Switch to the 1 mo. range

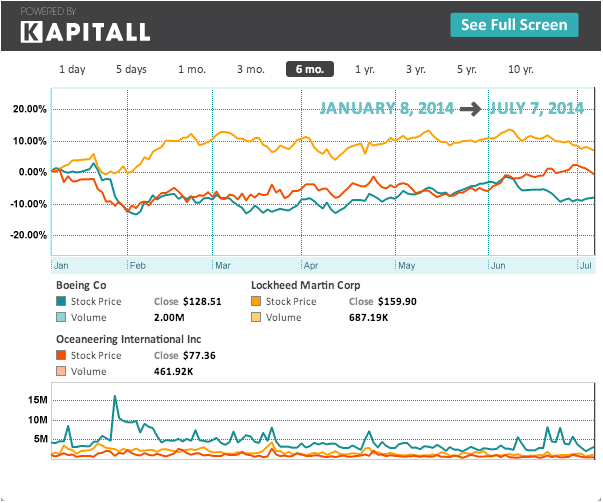pos(192,69)
